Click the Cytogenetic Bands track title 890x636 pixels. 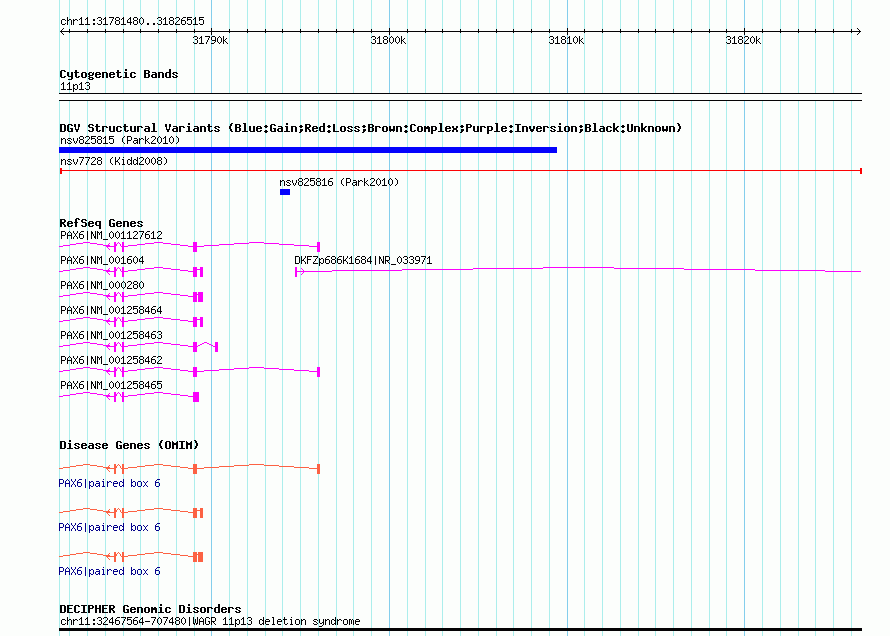click(119, 74)
